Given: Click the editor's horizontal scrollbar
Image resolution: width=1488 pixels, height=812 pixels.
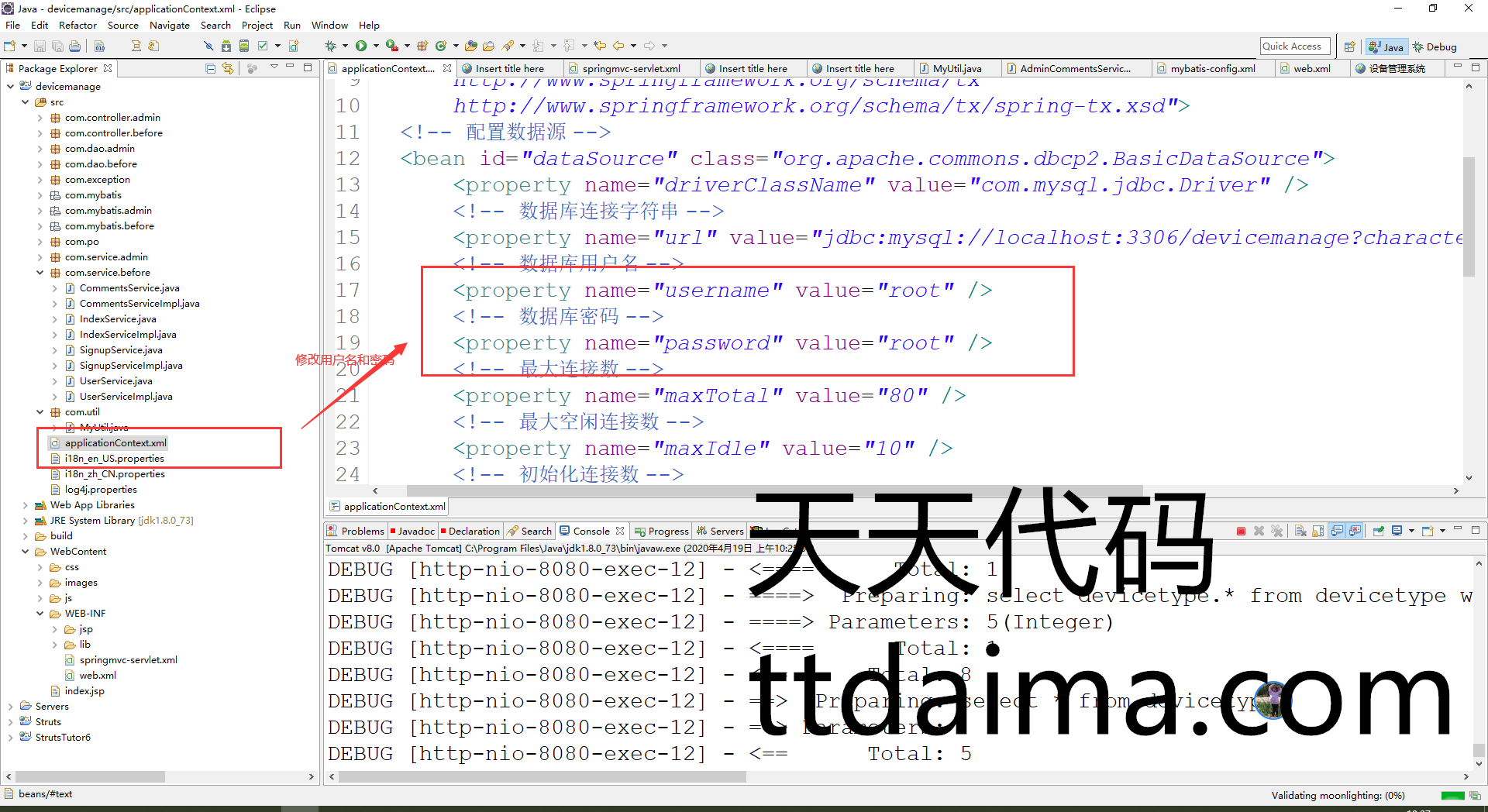Looking at the screenshot, I should pos(775,490).
